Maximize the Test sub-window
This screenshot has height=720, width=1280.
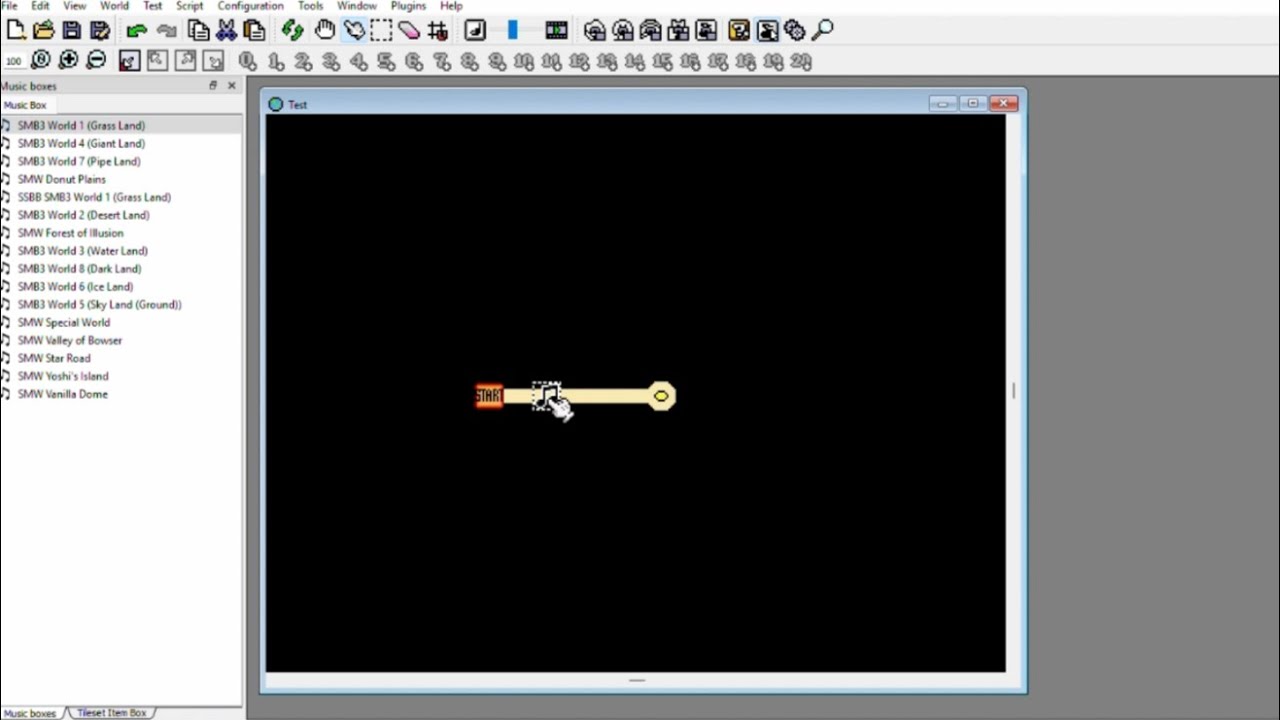coord(972,103)
